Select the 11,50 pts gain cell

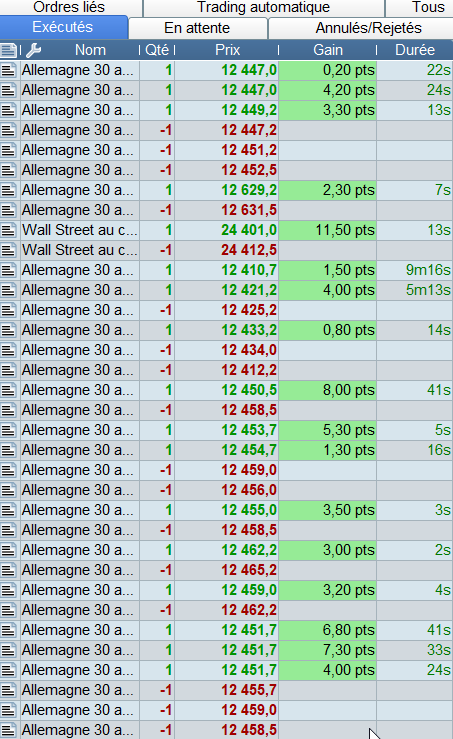coord(328,230)
